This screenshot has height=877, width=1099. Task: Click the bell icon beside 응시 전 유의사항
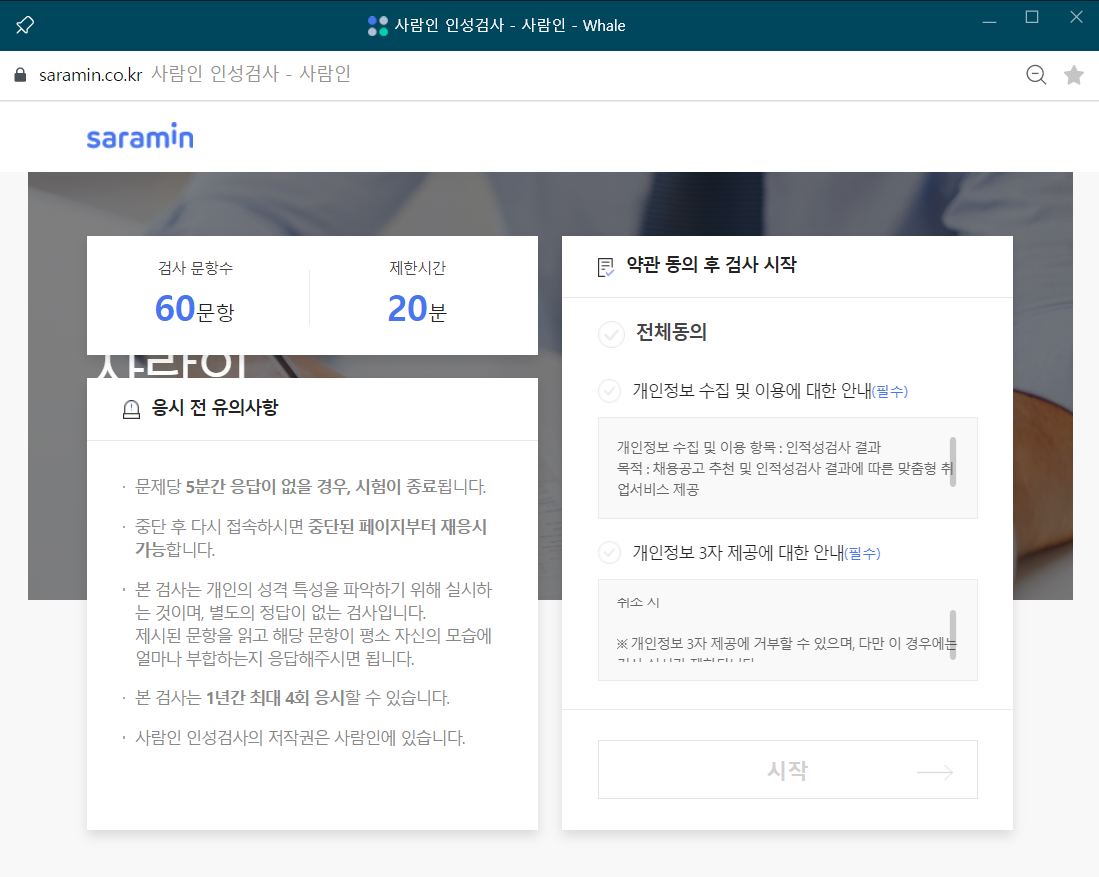click(x=131, y=409)
